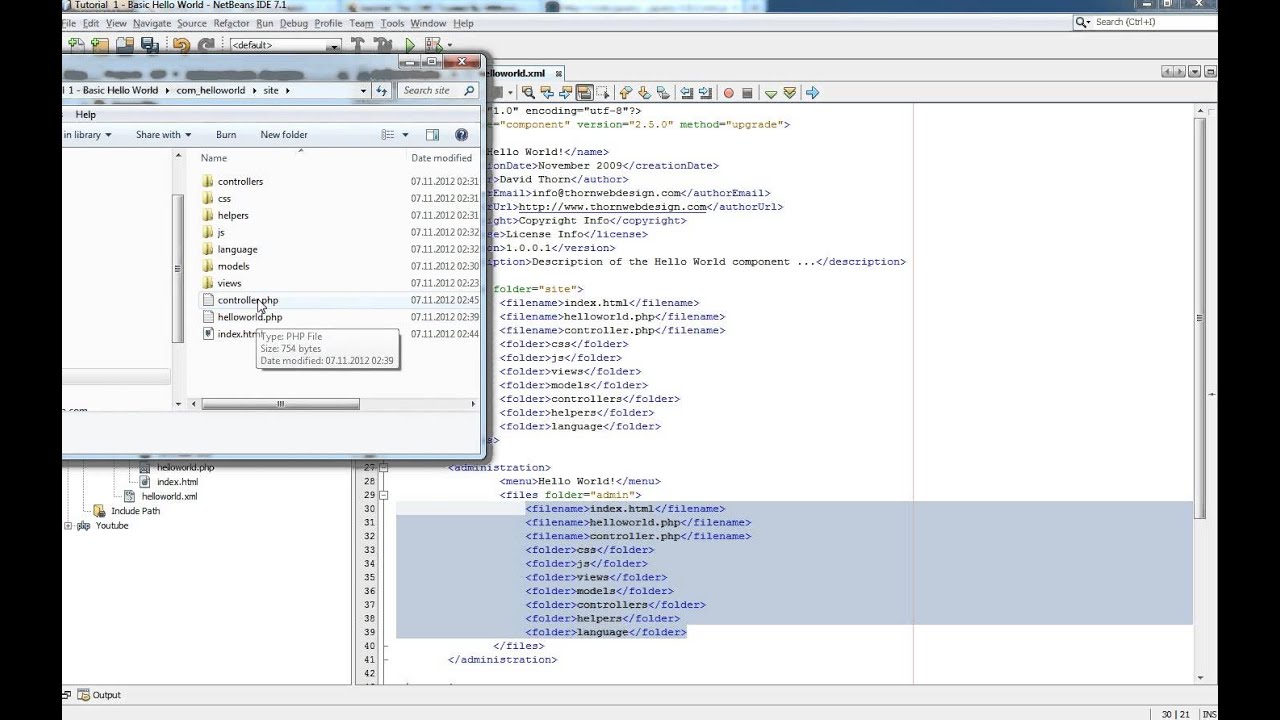Click the Clean and Build Project icon
Screen dimensions: 1280x720
[383, 45]
